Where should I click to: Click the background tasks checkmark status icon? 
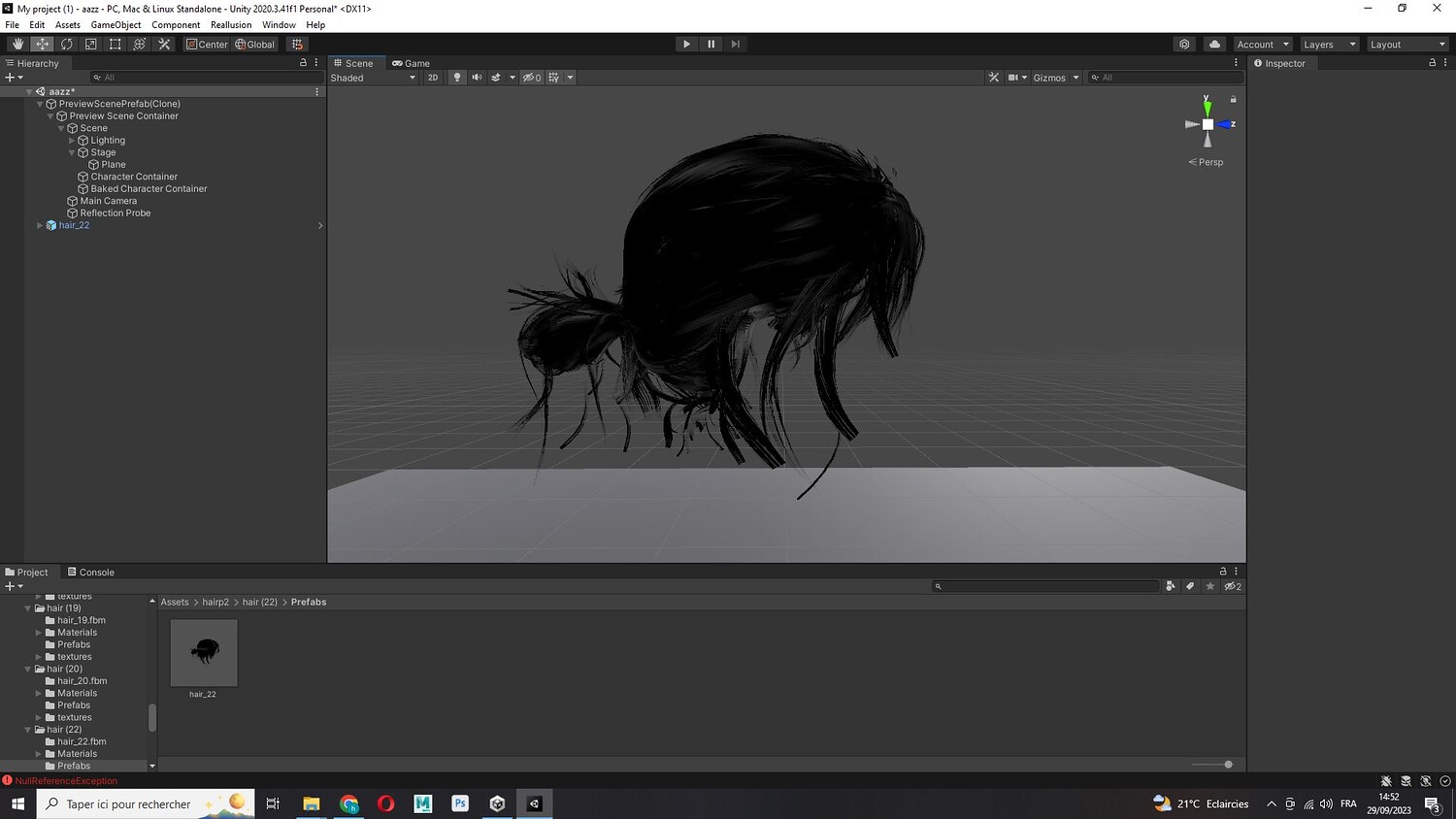[x=1445, y=781]
